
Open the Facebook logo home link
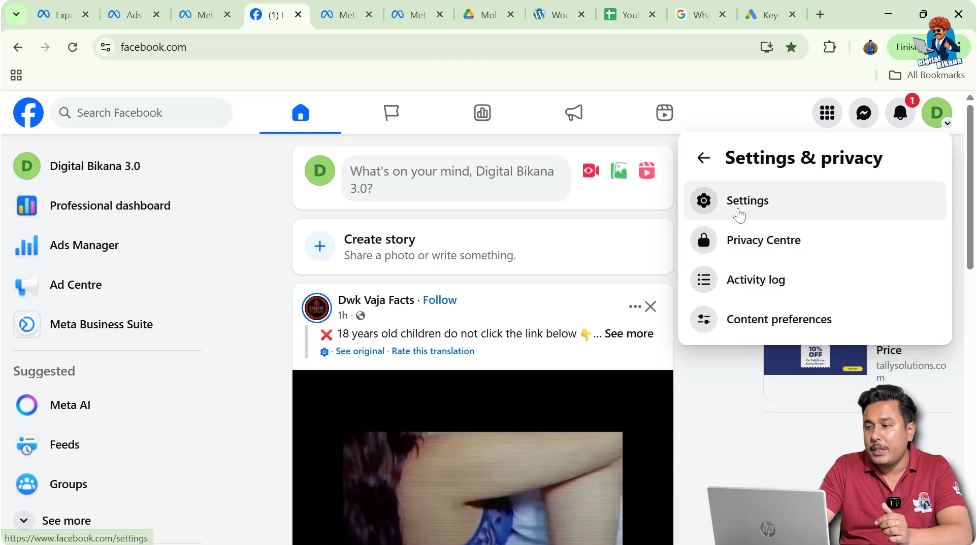click(x=29, y=113)
